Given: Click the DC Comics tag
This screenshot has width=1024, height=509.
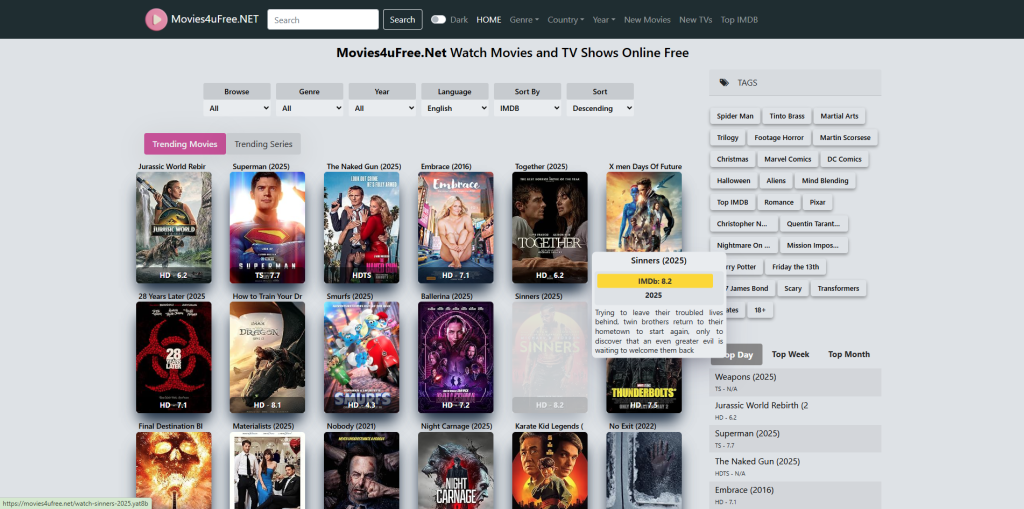Looking at the screenshot, I should coord(844,159).
